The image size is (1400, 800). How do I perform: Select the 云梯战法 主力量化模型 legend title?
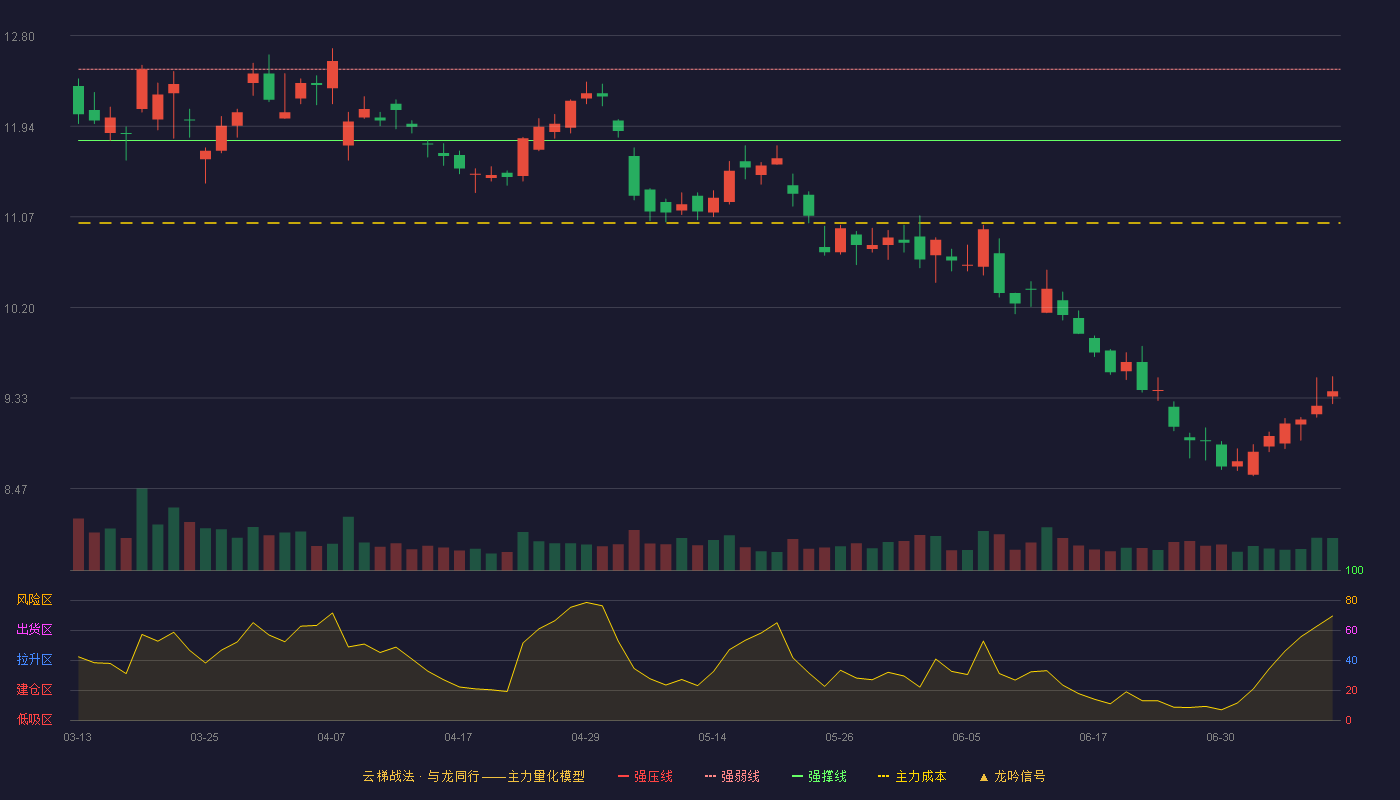pos(473,776)
